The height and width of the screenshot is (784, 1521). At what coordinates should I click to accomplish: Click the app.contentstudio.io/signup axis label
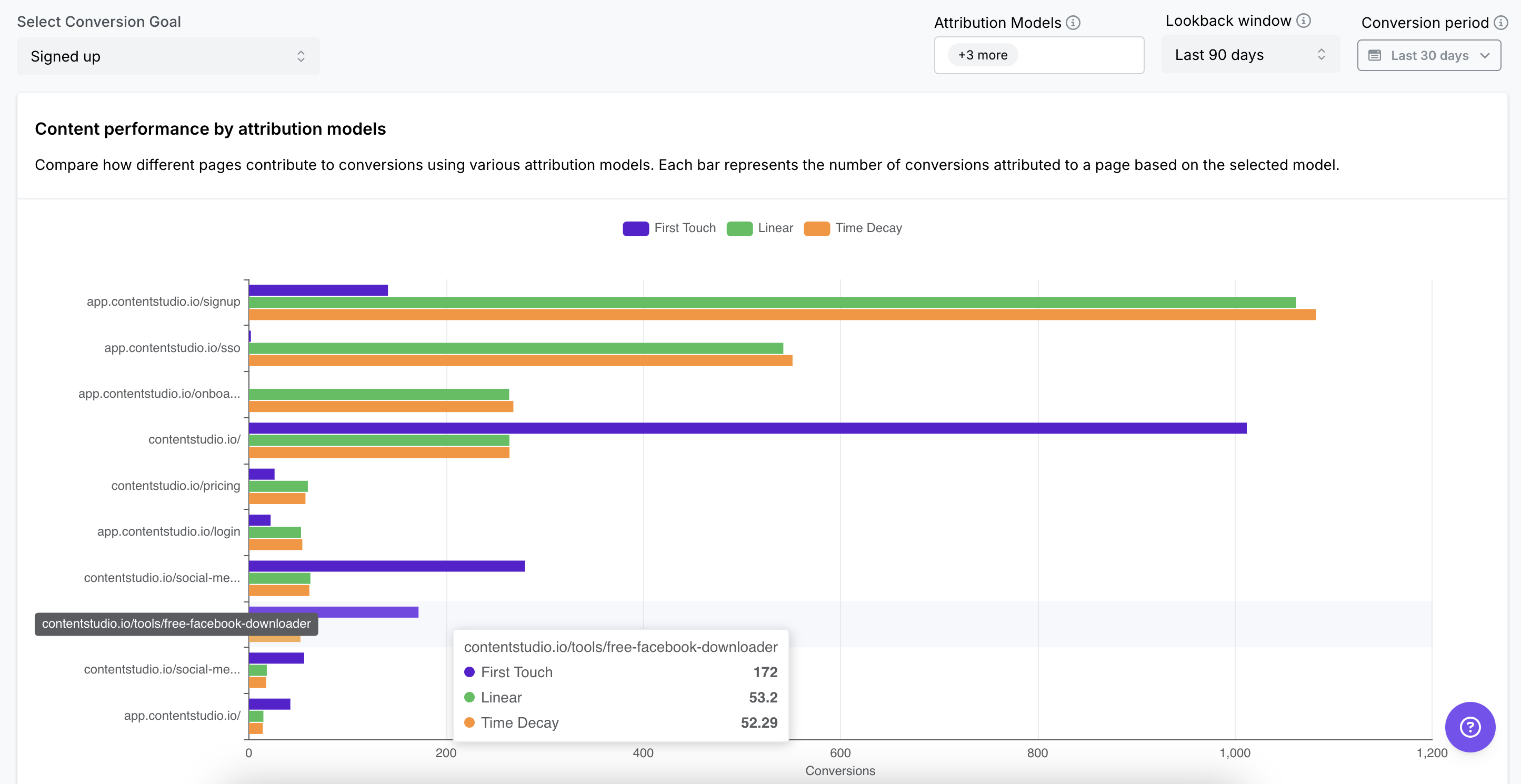pos(164,301)
